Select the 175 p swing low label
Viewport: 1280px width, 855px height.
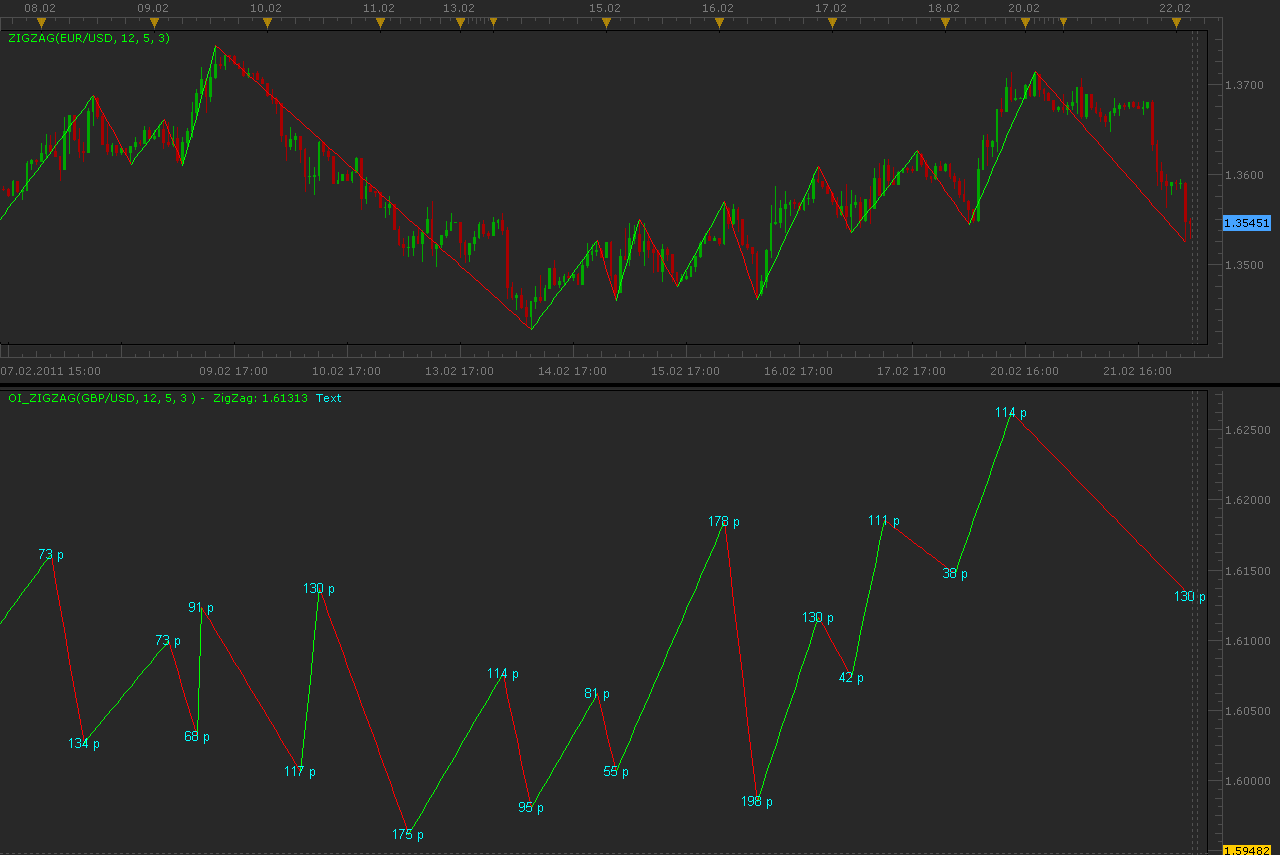tap(408, 834)
